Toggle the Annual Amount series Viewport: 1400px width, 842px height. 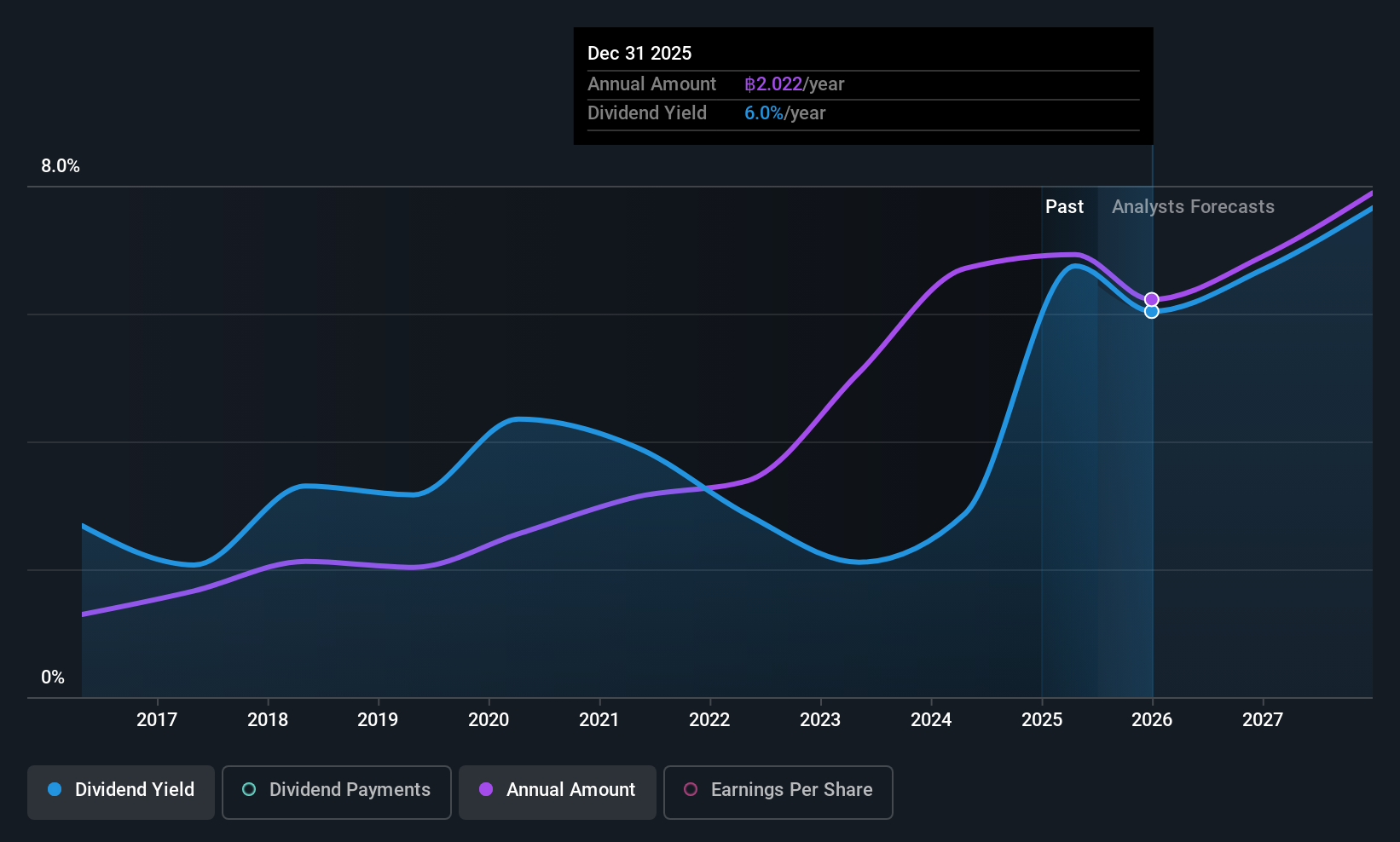coord(558,793)
